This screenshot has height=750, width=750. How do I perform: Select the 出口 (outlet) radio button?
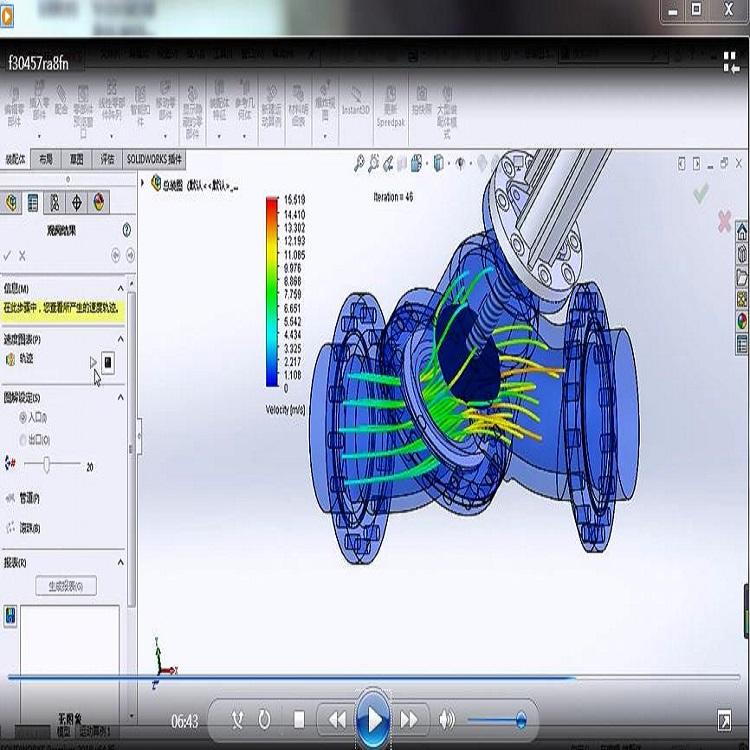pos(24,439)
